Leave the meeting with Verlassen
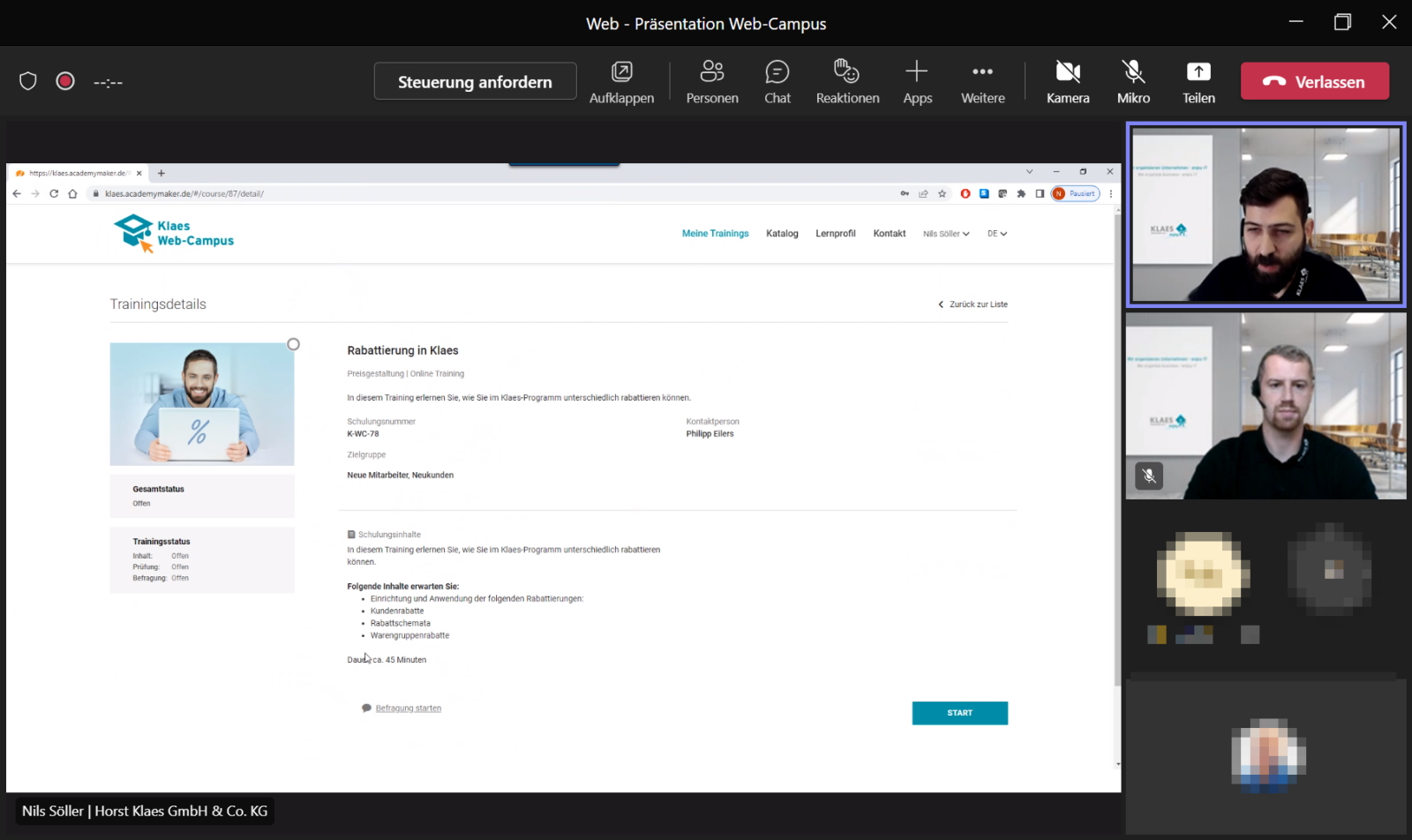Viewport: 1412px width, 840px height. coord(1315,81)
